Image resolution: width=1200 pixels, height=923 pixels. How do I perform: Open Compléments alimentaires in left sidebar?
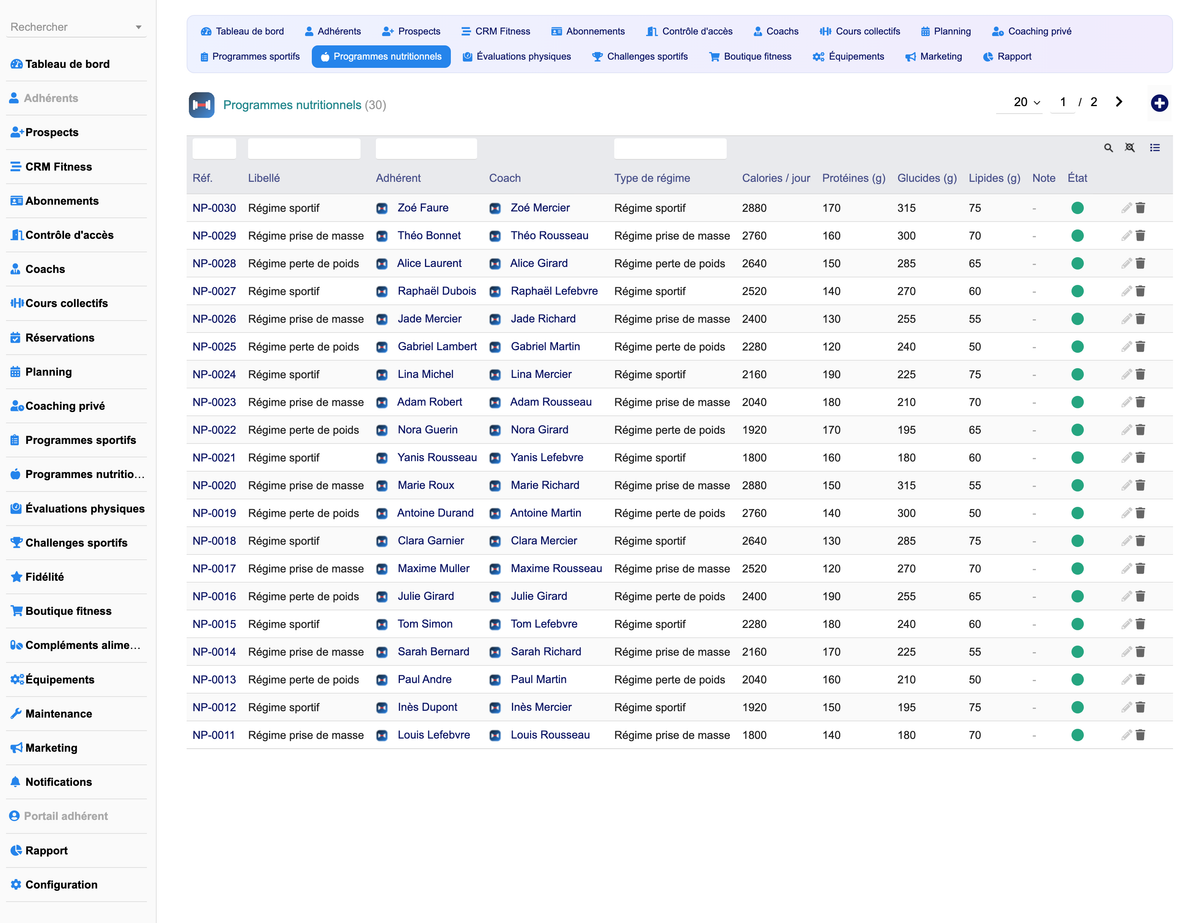(76, 645)
